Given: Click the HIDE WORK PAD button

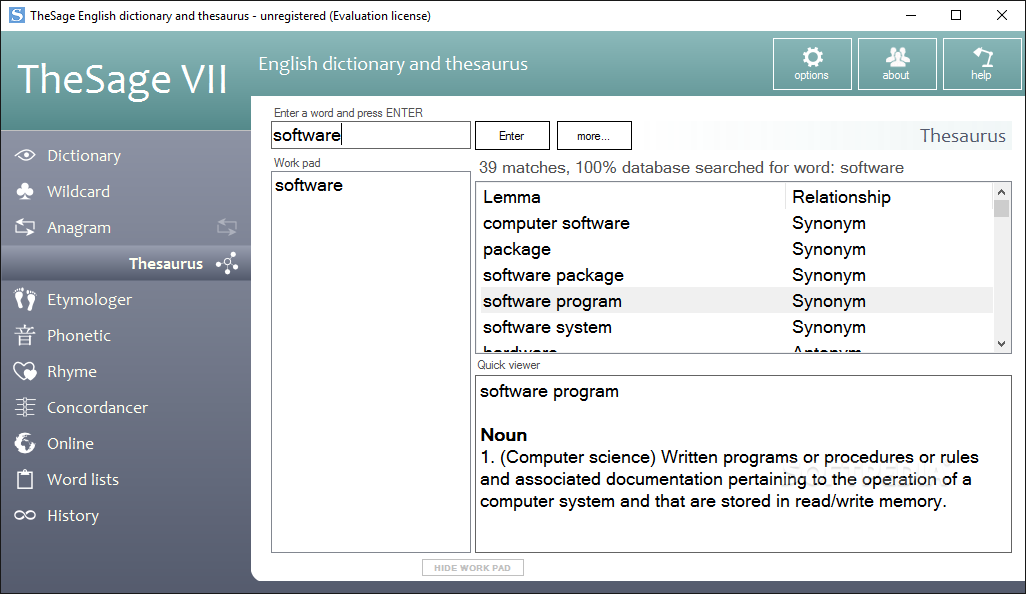Looking at the screenshot, I should [x=472, y=568].
